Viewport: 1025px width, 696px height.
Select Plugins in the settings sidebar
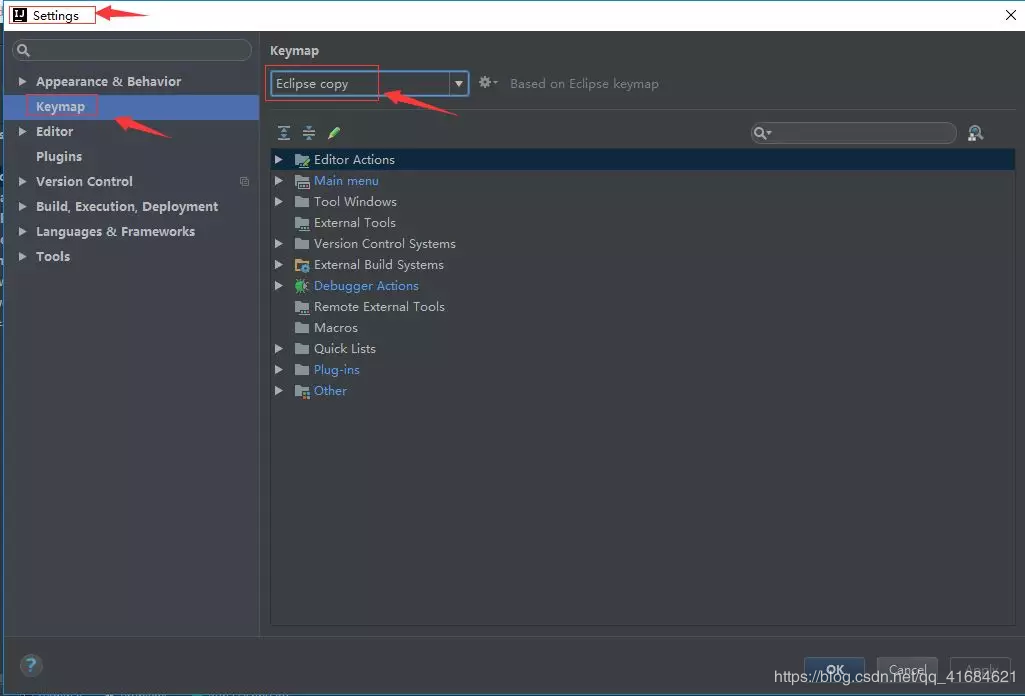(59, 157)
